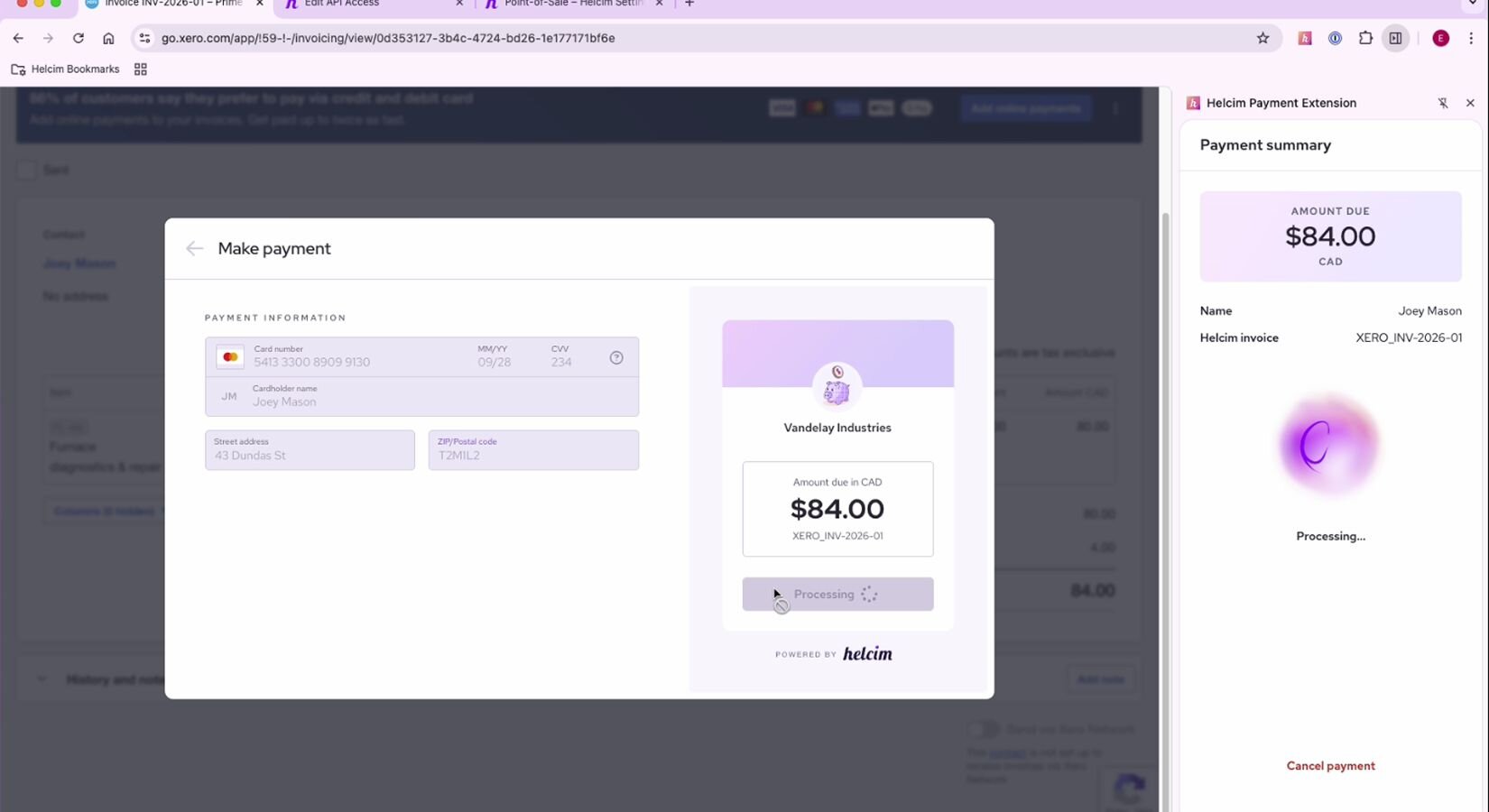Click the ZIP/Postal code field

pos(532,450)
